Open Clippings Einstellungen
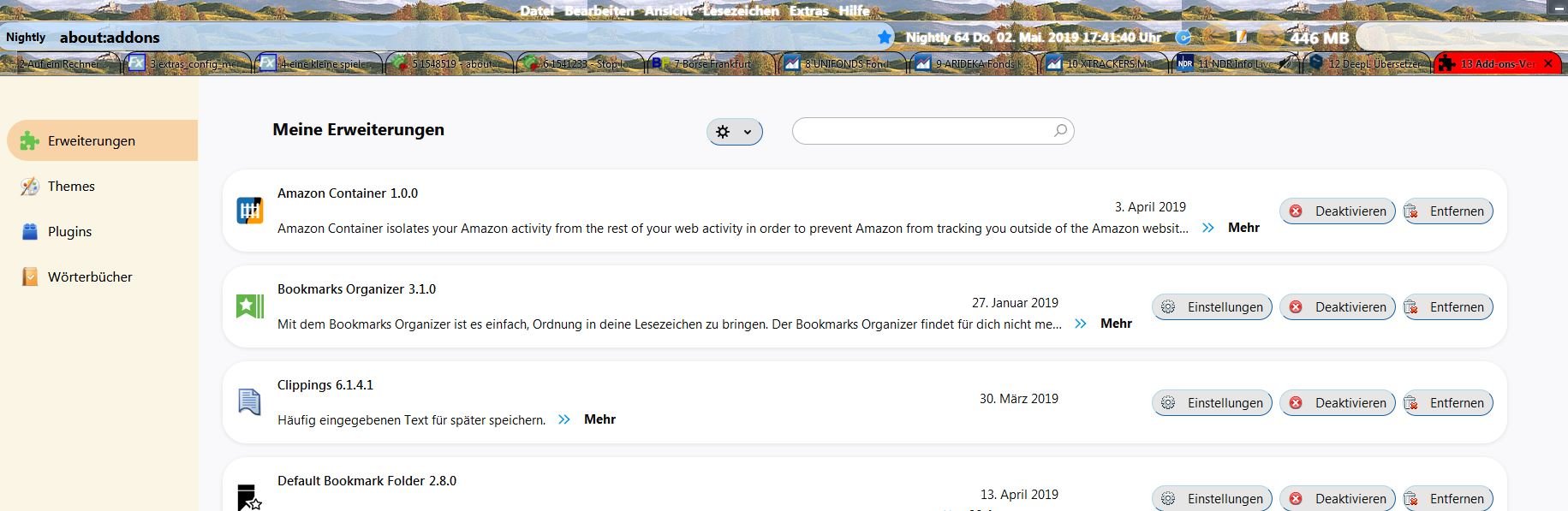Viewport: 1568px width, 511px height. tap(1212, 403)
